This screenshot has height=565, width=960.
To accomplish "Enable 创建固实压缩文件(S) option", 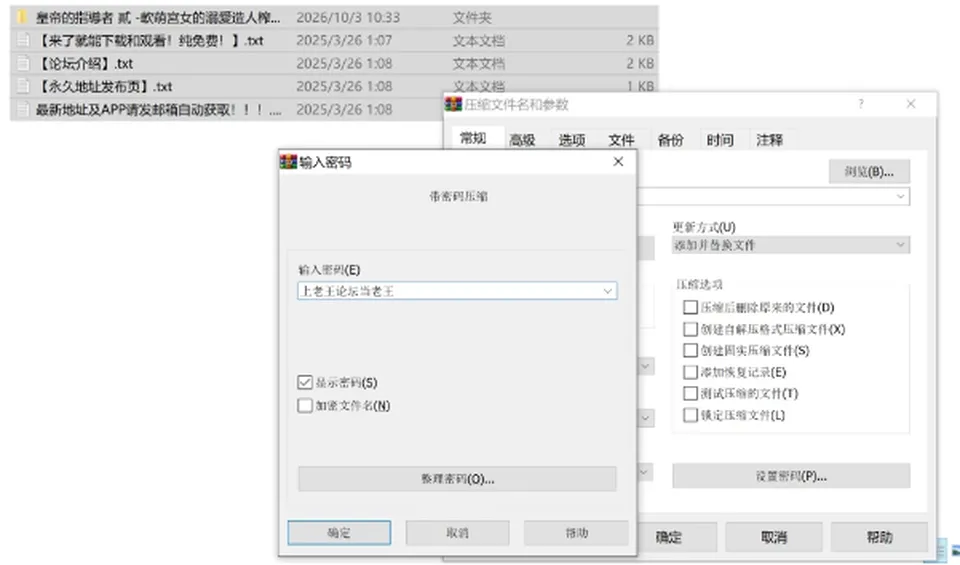I will pyautogui.click(x=690, y=351).
